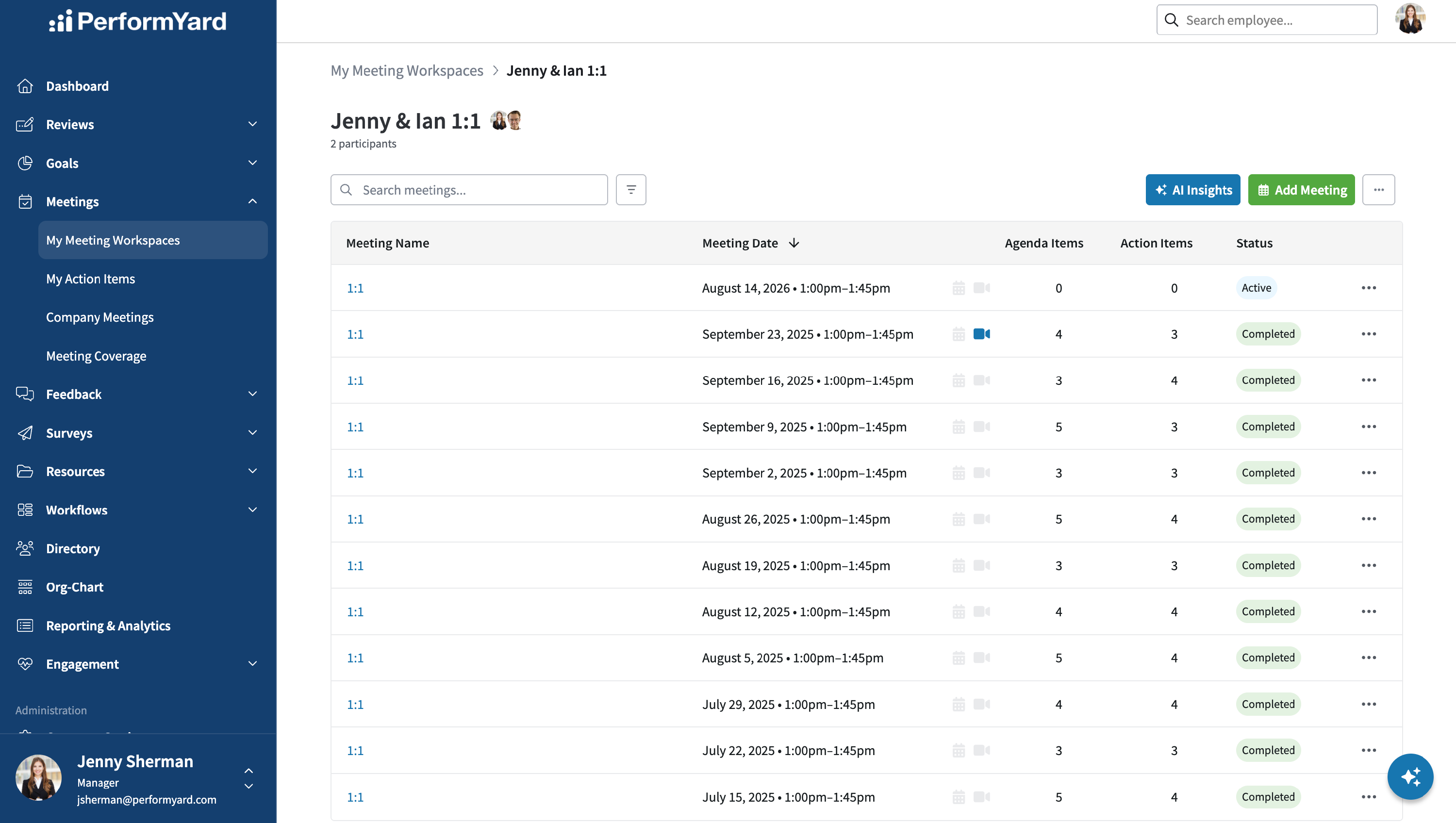Click the Status column header

(1254, 243)
